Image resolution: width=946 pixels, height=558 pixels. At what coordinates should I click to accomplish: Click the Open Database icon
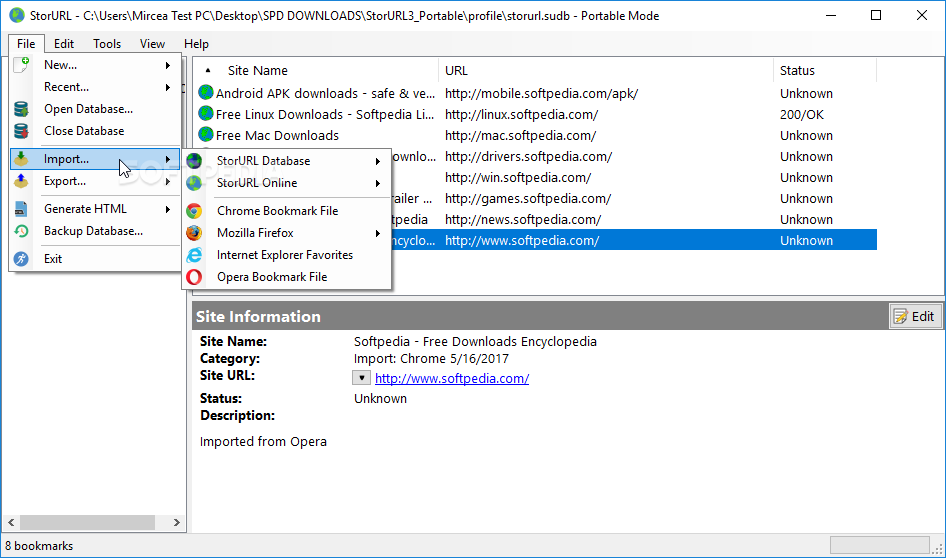point(21,109)
